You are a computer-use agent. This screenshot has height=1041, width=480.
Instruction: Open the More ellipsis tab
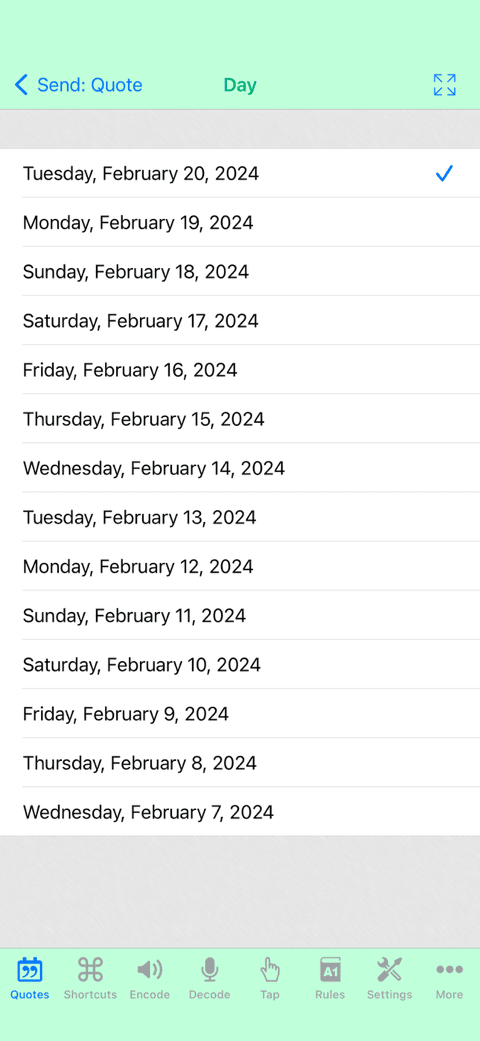(x=449, y=970)
